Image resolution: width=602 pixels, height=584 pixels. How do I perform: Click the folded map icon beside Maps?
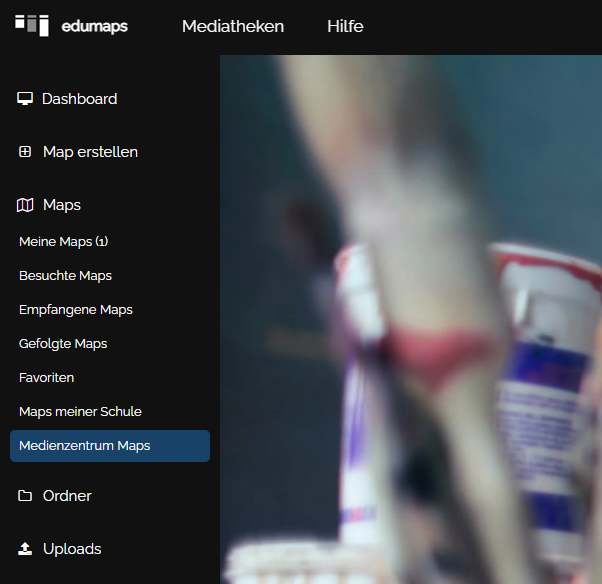point(25,205)
